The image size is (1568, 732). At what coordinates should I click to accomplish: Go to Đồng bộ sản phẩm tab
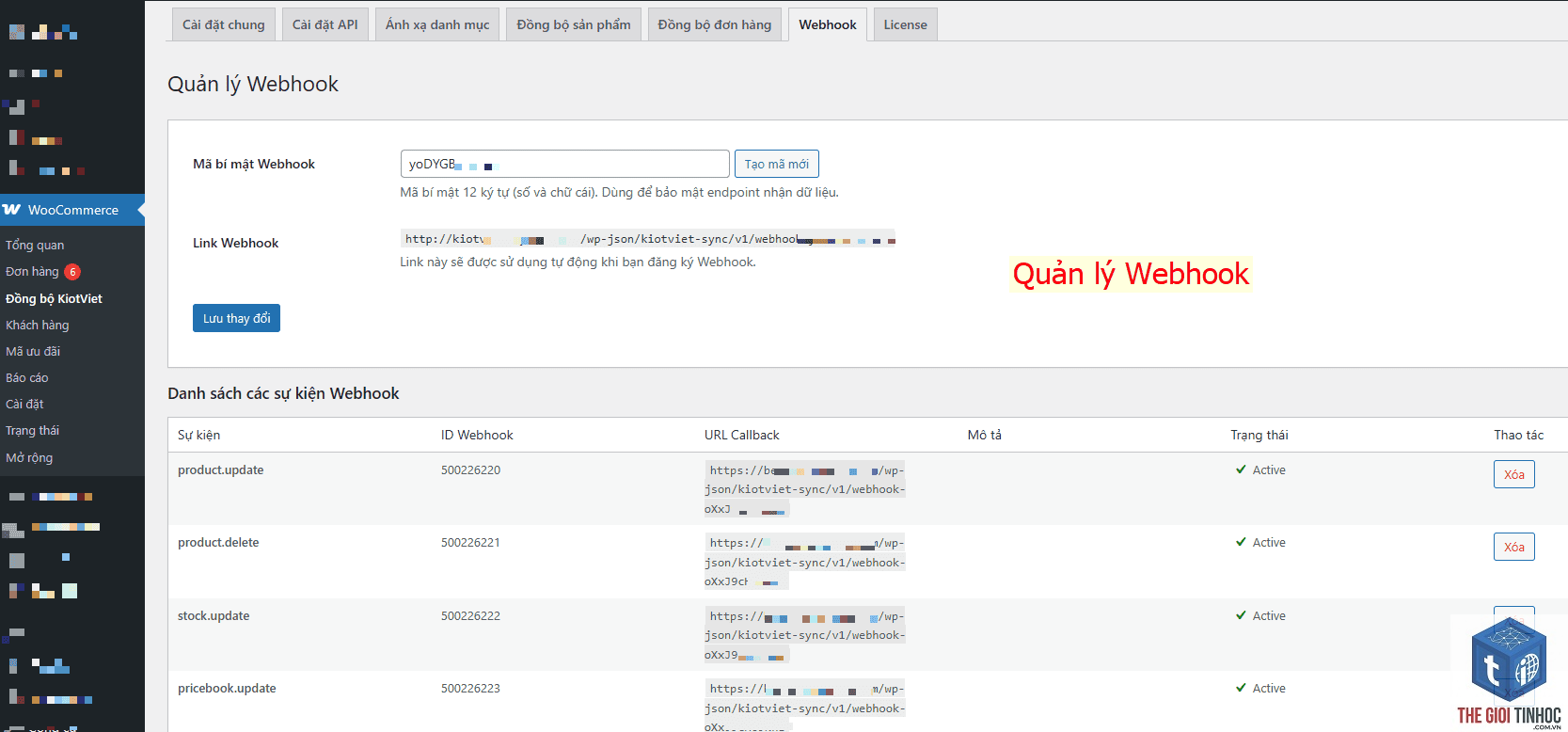(574, 24)
